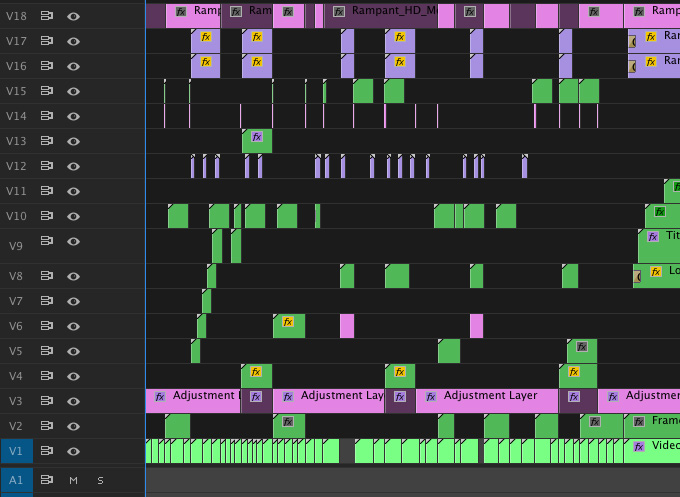
Task: Hide track V6 output with eye icon
Action: (x=73, y=326)
